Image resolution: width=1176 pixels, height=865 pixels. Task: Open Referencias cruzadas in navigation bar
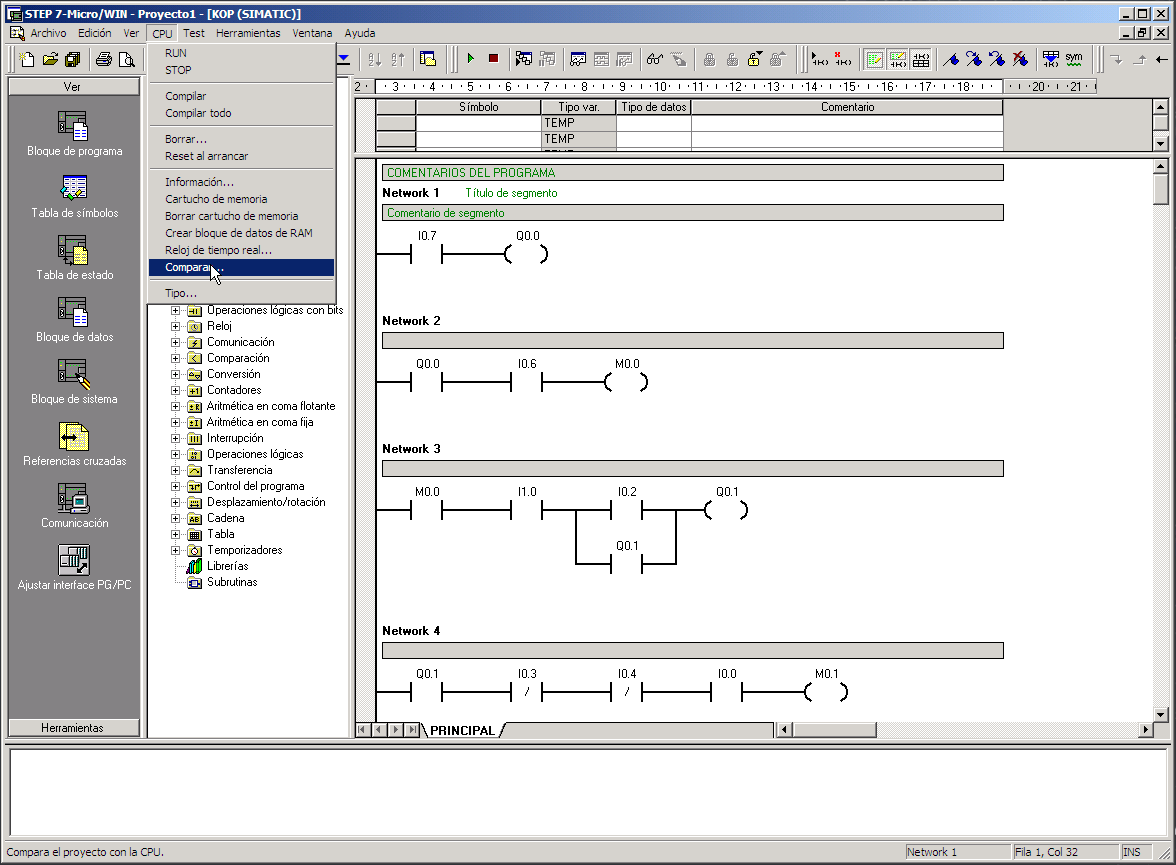pos(74,444)
